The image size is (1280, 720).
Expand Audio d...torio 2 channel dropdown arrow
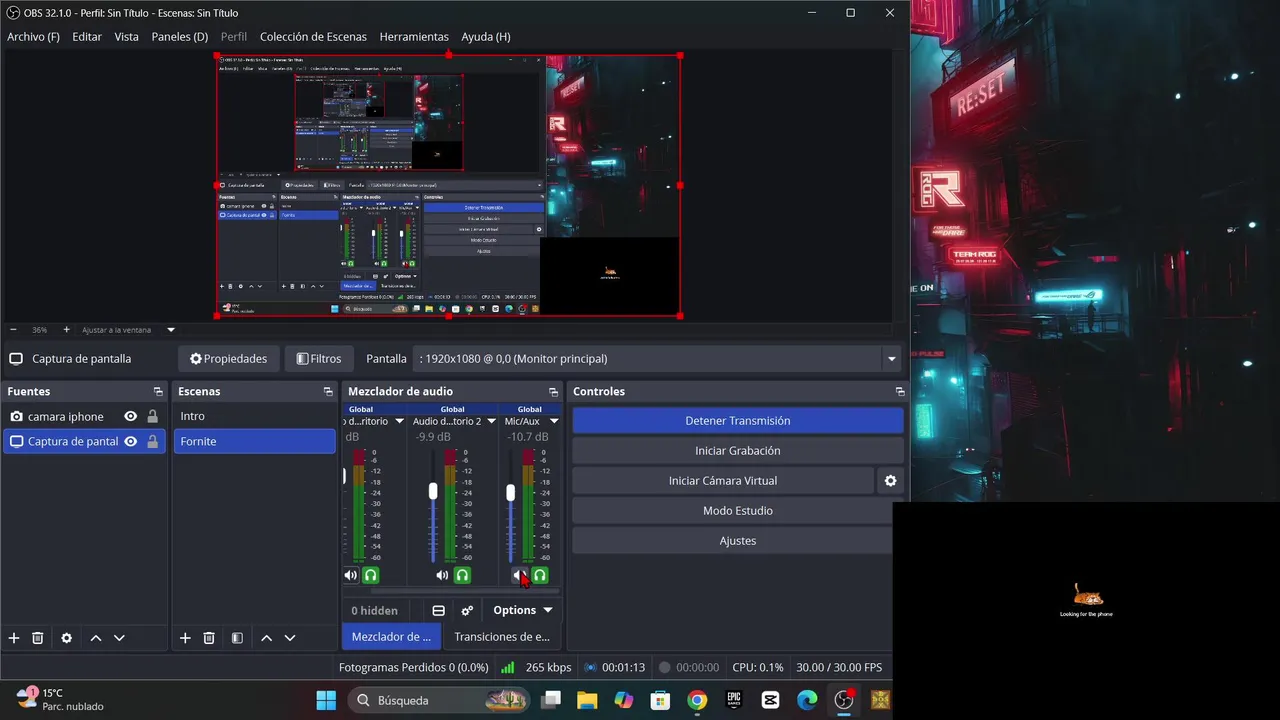(491, 422)
